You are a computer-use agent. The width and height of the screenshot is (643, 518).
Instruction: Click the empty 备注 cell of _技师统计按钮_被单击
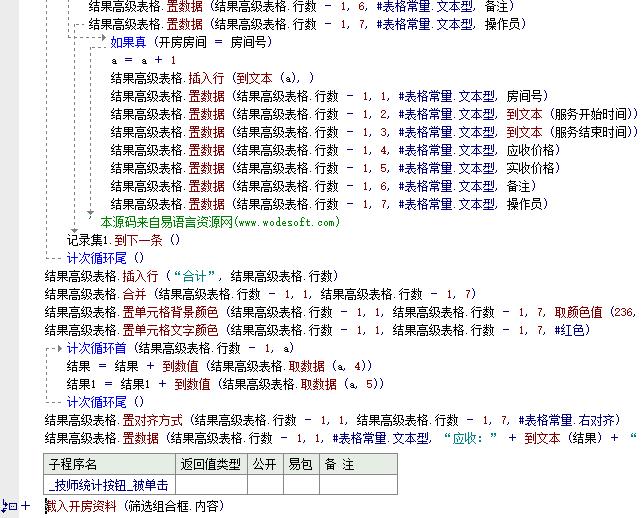pyautogui.click(x=358, y=485)
